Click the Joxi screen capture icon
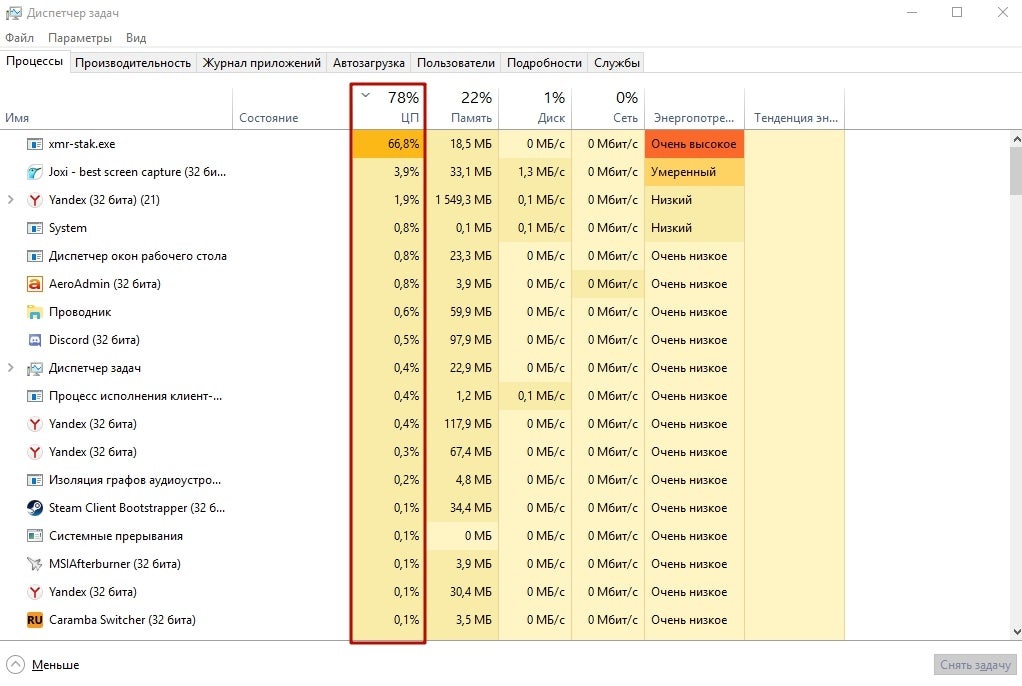This screenshot has width=1022, height=686. pos(35,171)
